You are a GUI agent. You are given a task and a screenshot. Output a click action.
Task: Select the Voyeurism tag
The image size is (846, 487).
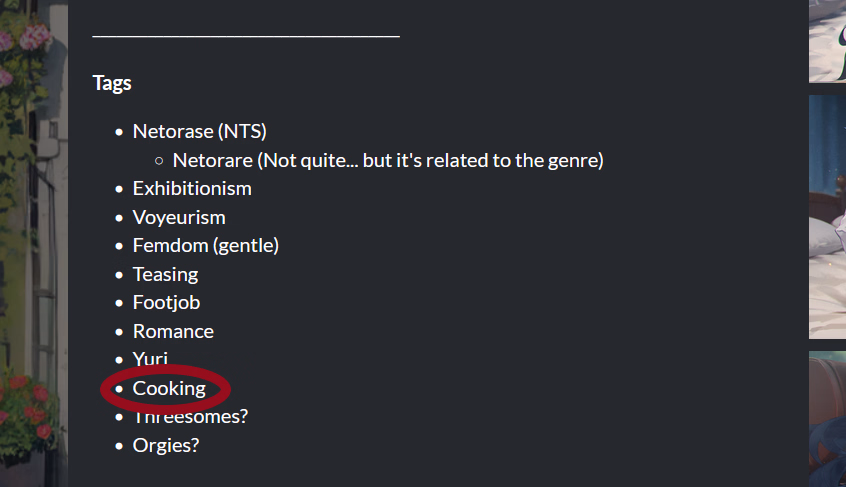click(x=179, y=217)
